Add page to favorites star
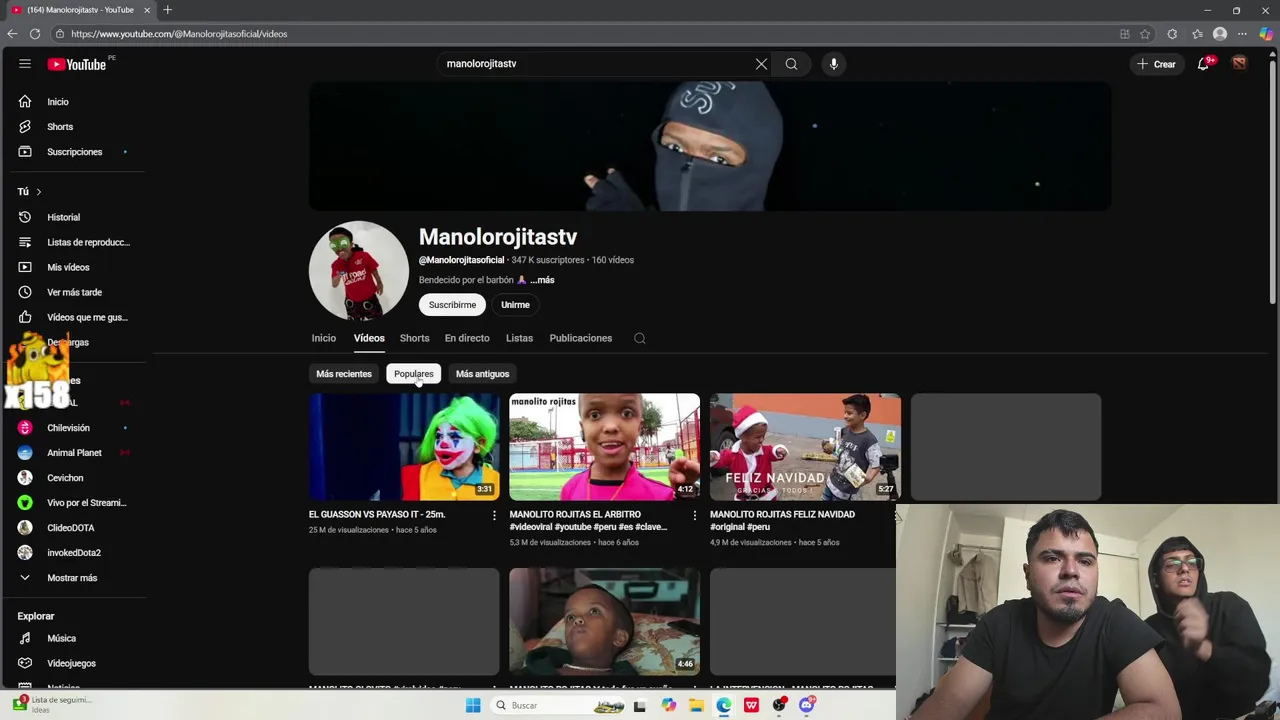Image resolution: width=1280 pixels, height=720 pixels. click(1145, 34)
